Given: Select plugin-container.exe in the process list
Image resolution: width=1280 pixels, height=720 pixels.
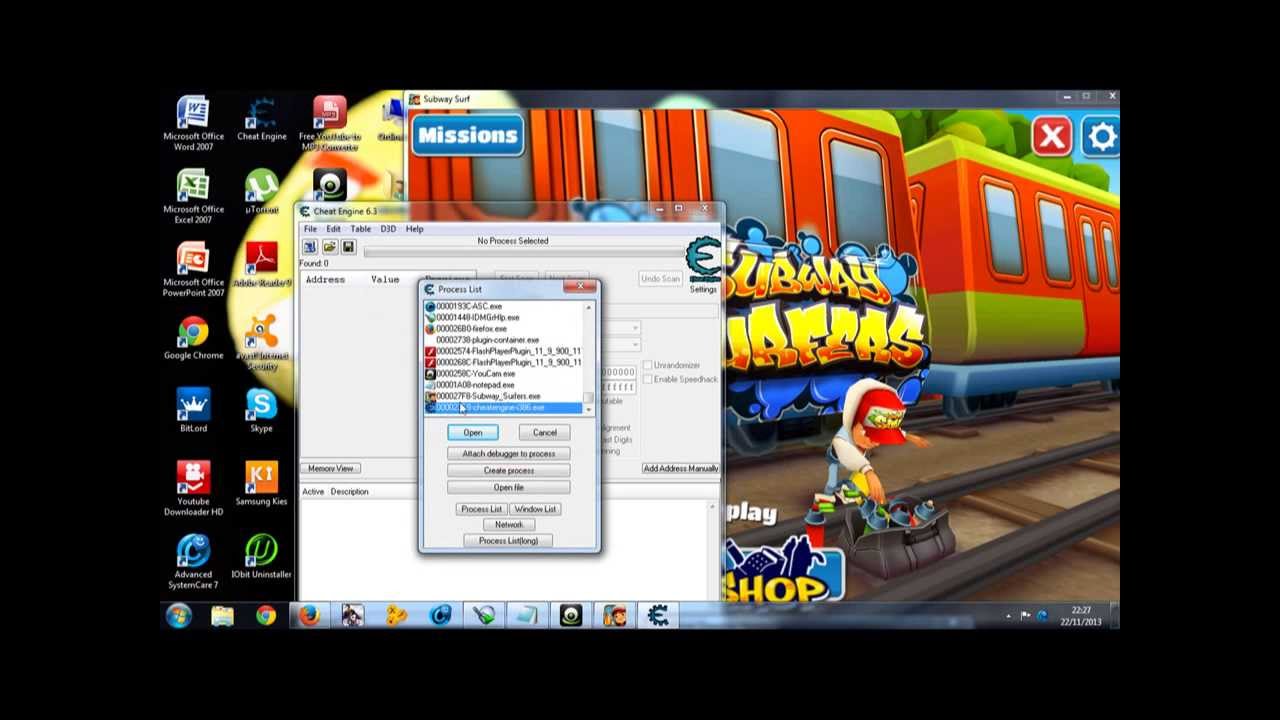Looking at the screenshot, I should tap(504, 340).
